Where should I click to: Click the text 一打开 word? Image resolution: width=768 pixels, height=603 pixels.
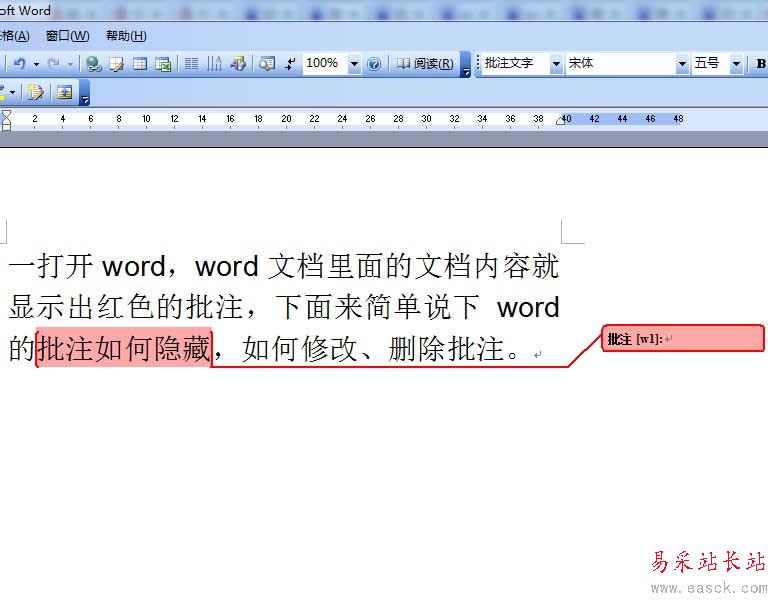coord(87,266)
